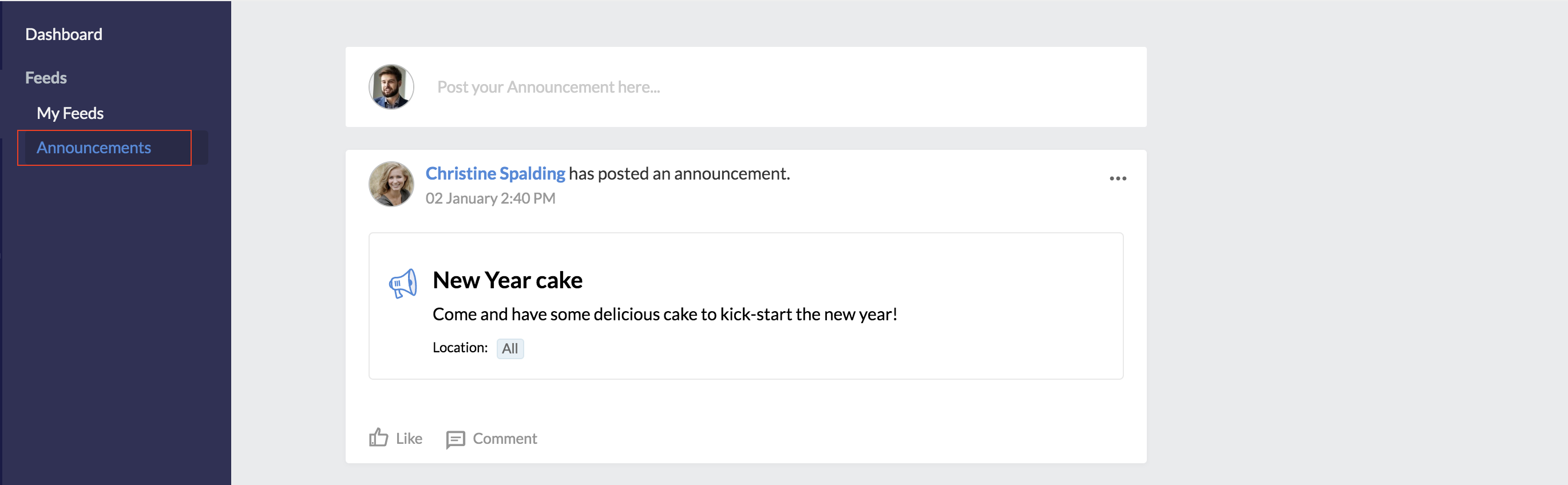Click the megaphone announcement icon
Image resolution: width=1568 pixels, height=485 pixels.
(403, 284)
